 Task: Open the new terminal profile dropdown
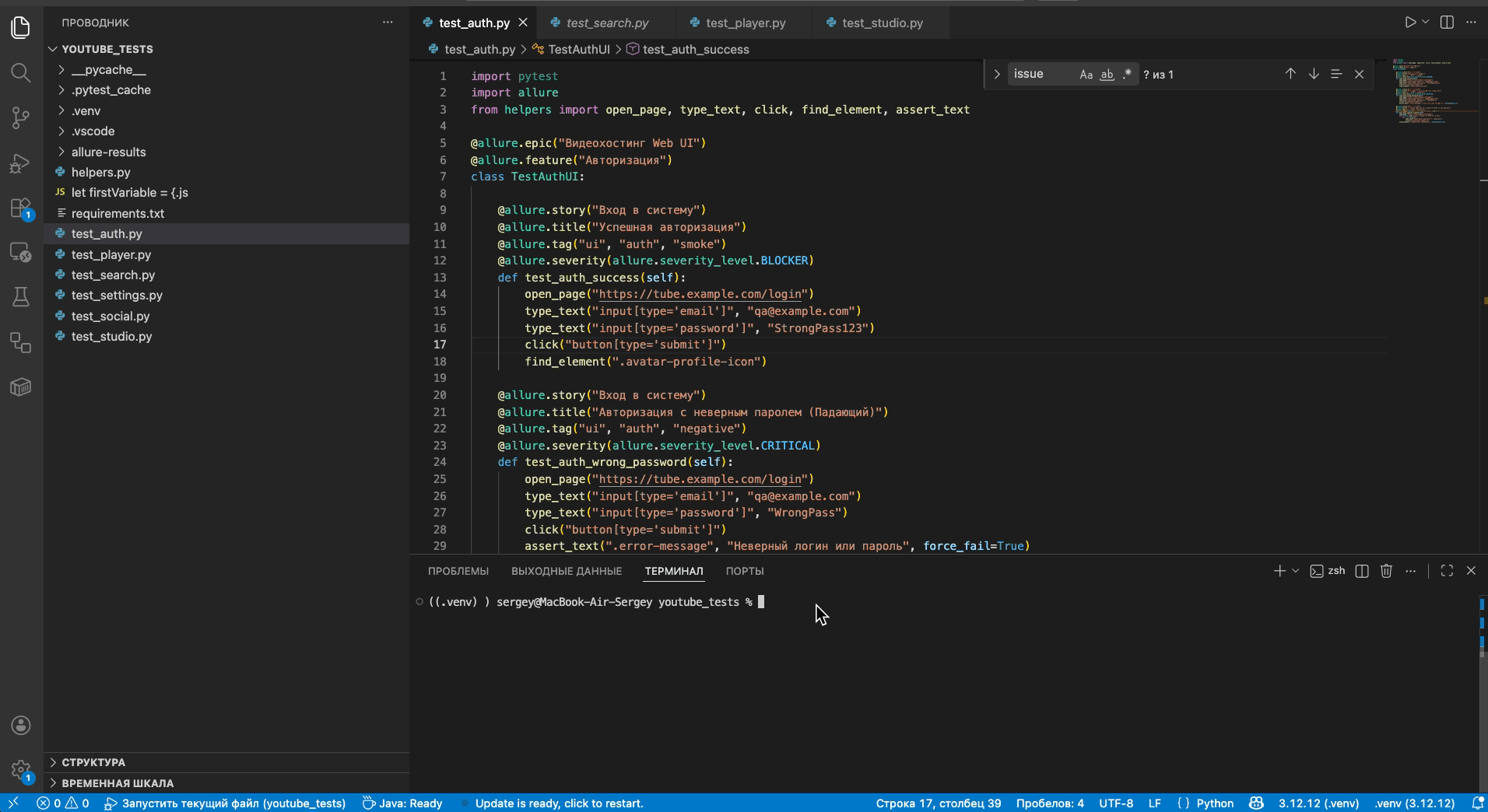point(1296,571)
